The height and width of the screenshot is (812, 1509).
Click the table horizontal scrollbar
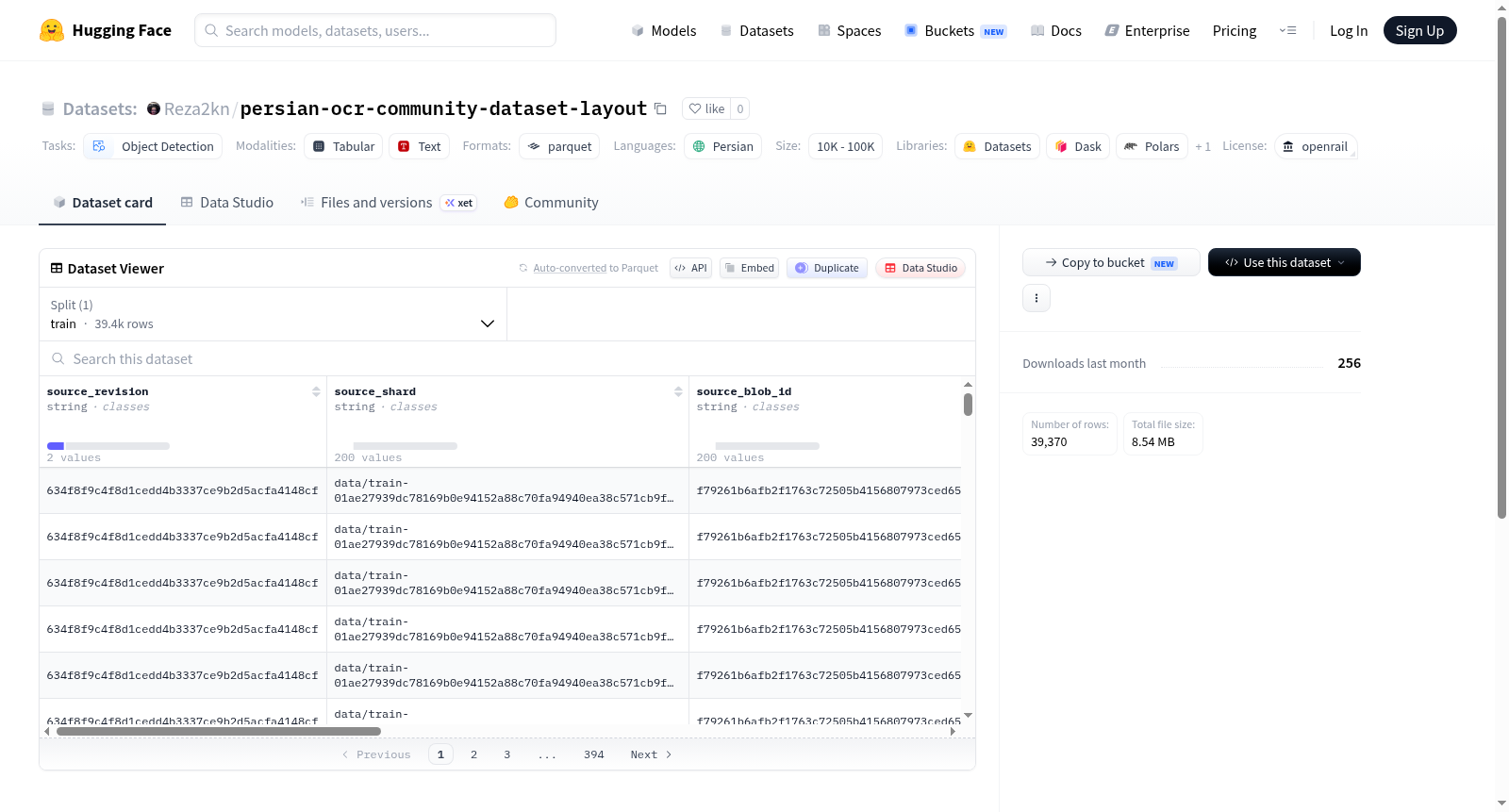(218, 731)
